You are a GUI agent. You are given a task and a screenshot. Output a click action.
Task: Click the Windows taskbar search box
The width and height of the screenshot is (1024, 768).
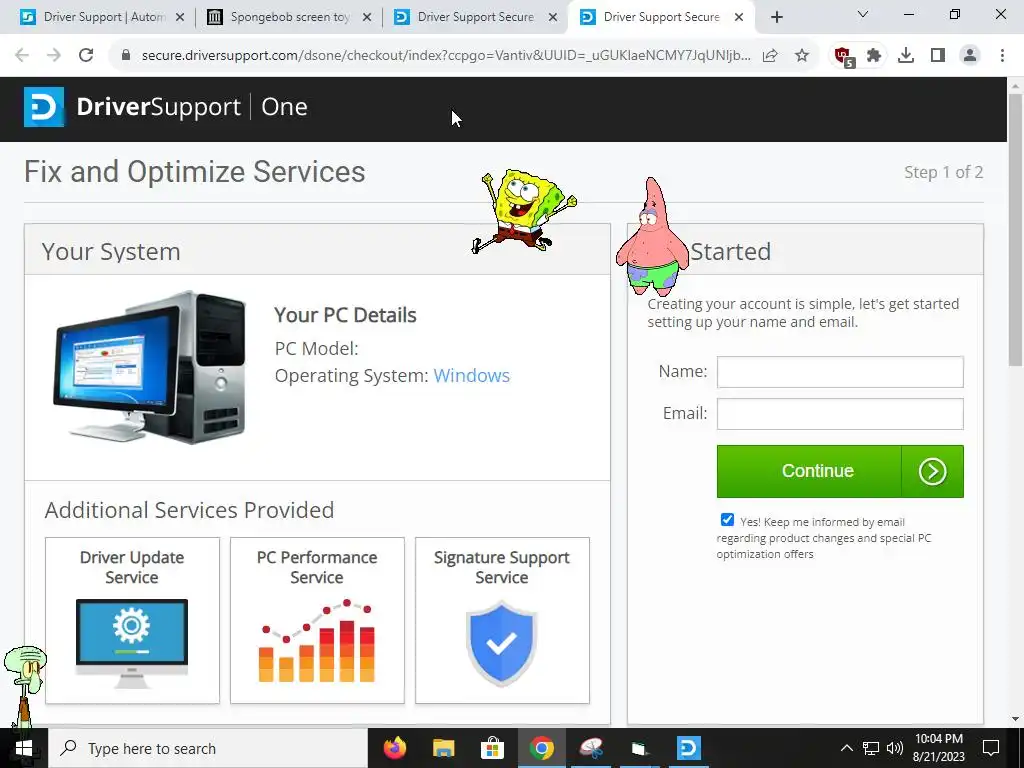[208, 748]
